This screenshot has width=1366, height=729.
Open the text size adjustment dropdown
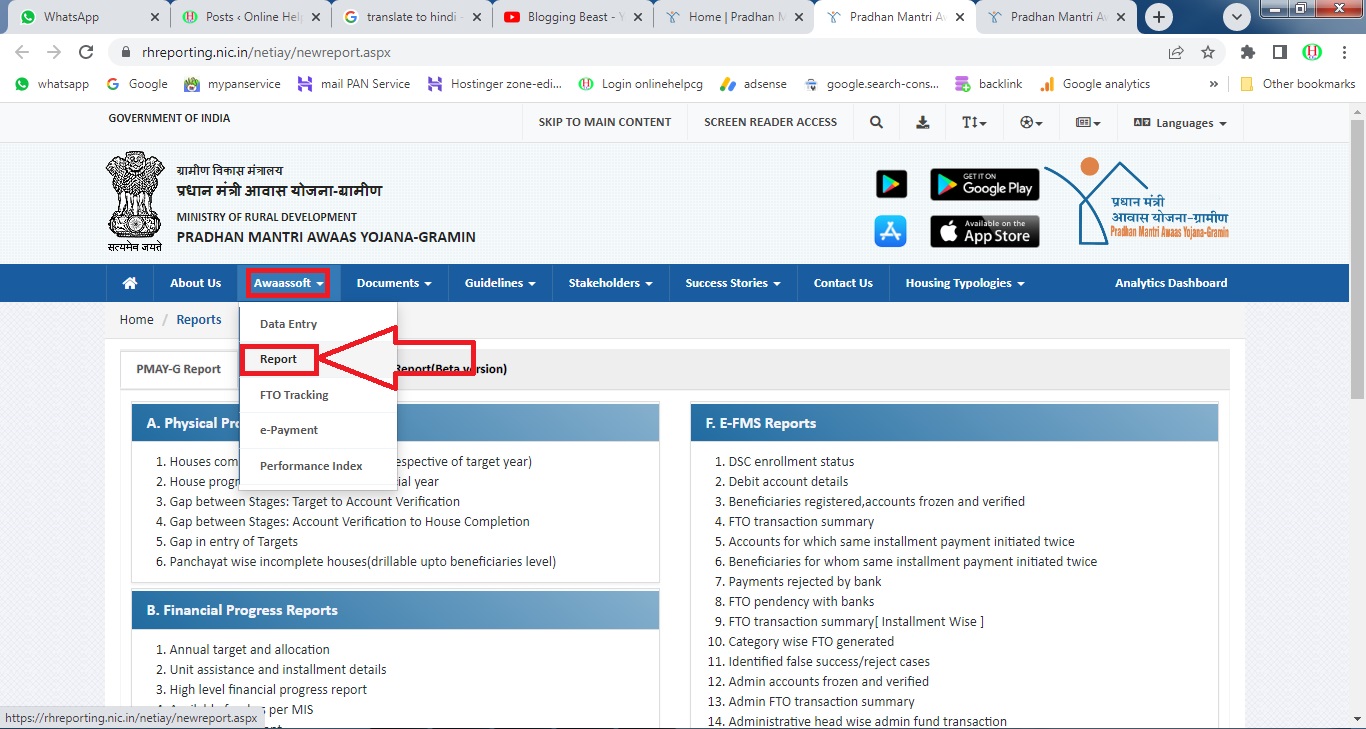point(974,122)
